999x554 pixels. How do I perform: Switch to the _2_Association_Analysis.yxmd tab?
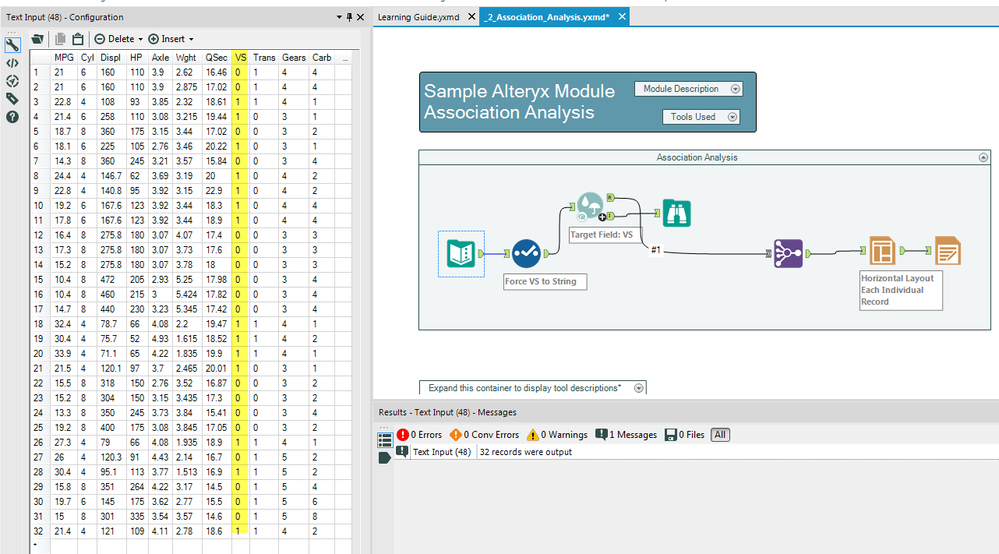point(546,17)
